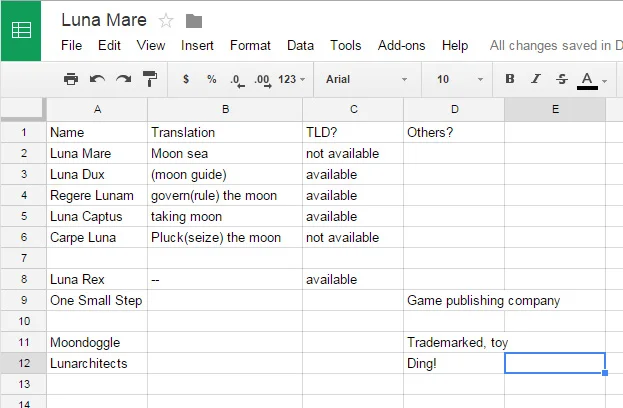Click the Decrease decimal places icon
The image size is (623, 408).
point(237,81)
